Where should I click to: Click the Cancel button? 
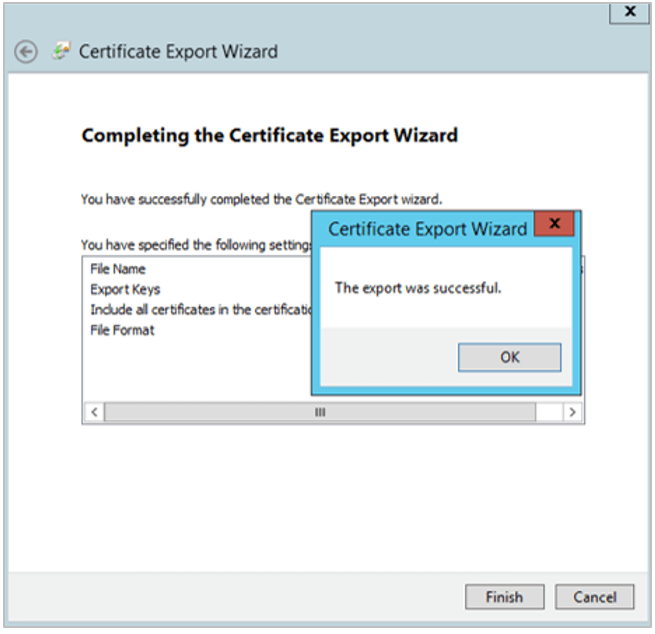(594, 597)
